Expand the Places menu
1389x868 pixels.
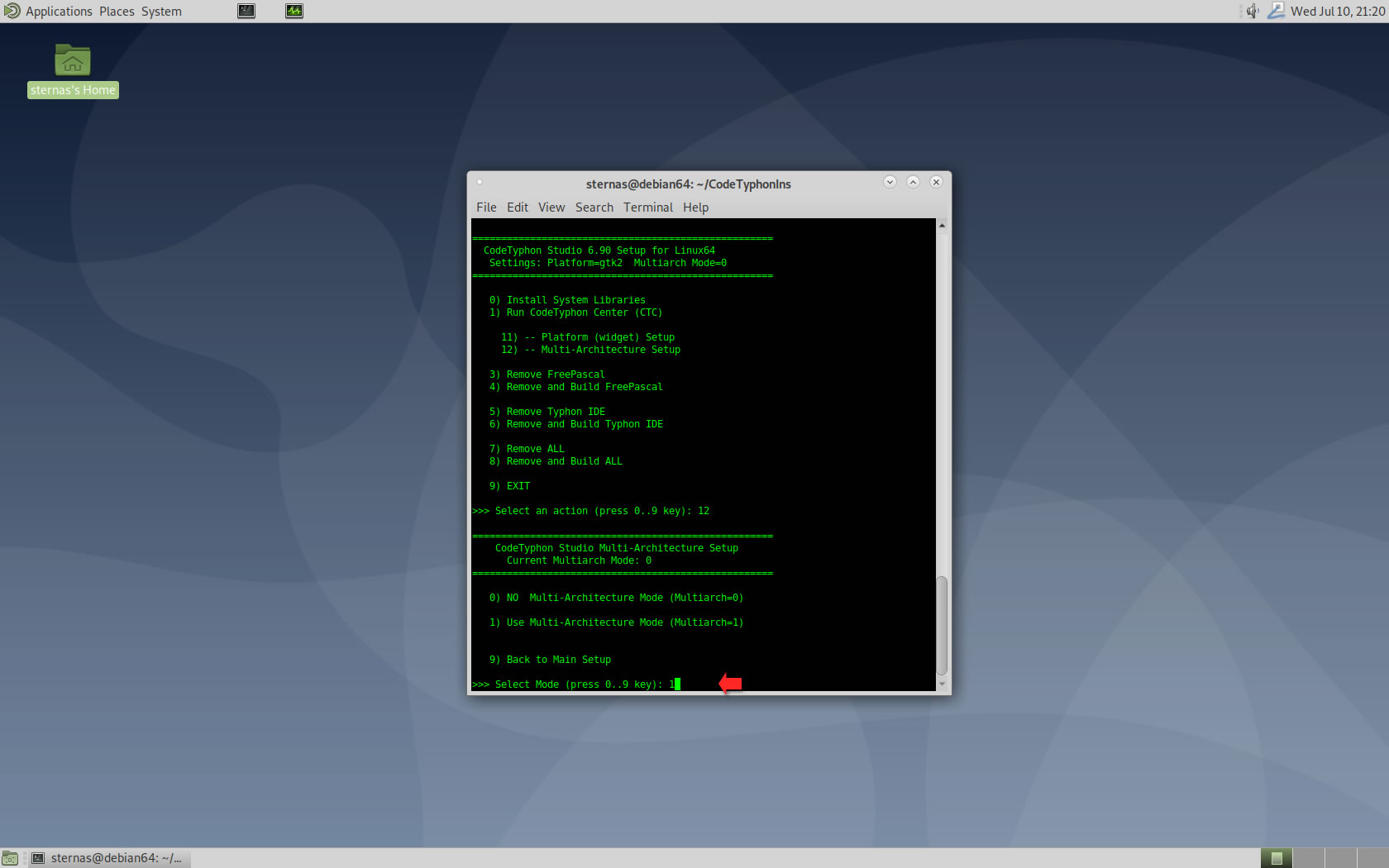click(x=117, y=11)
